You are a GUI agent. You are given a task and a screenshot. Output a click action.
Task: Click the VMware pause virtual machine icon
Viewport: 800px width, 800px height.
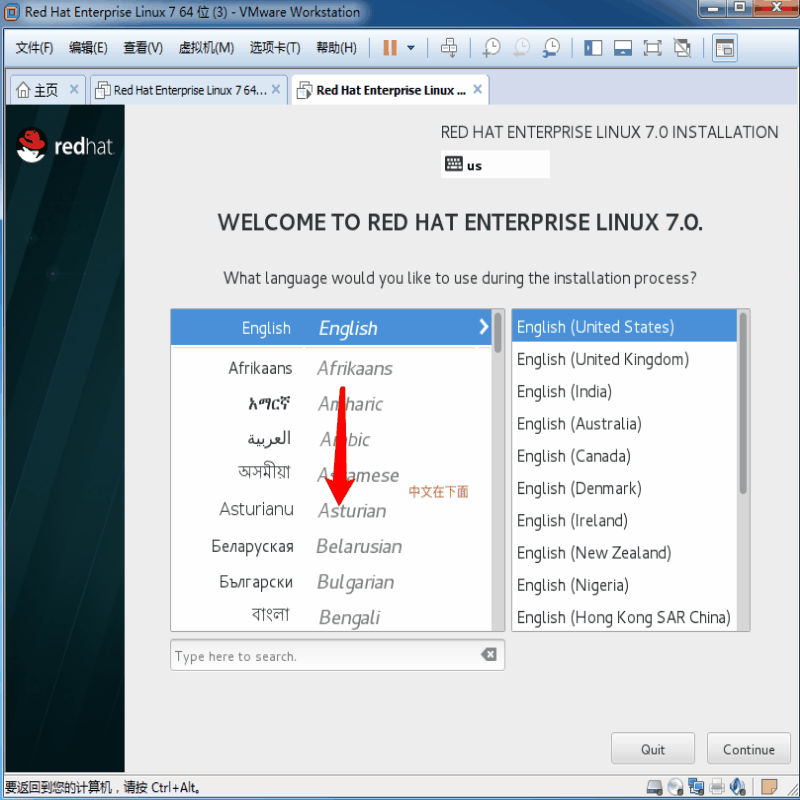pos(390,48)
